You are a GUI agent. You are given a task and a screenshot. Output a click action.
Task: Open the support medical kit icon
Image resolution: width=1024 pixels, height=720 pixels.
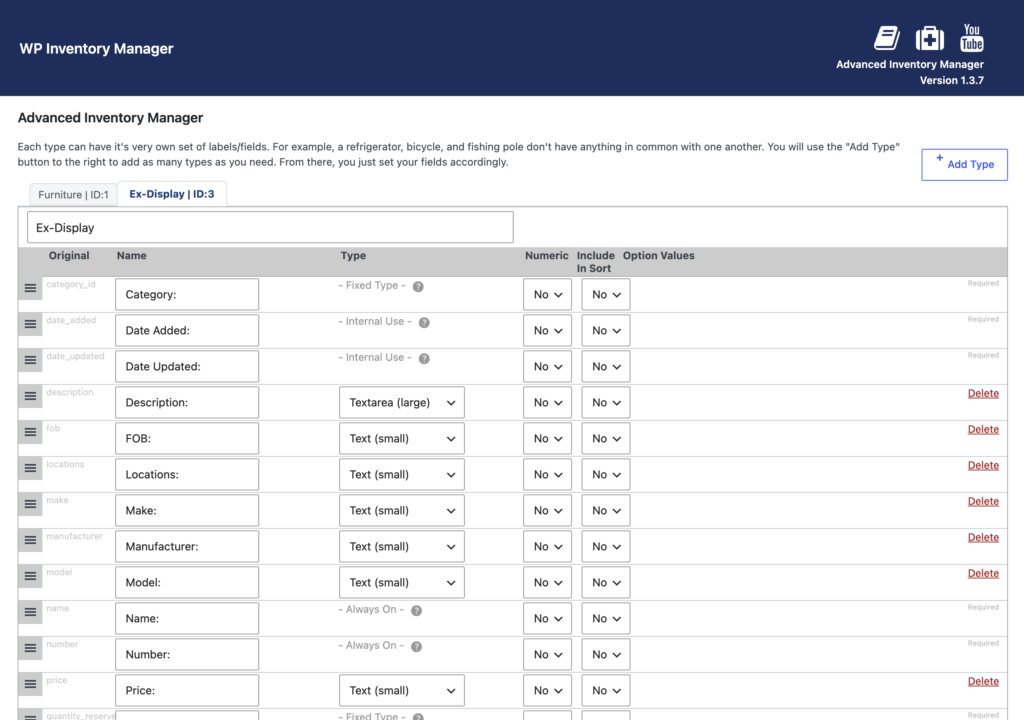point(929,38)
